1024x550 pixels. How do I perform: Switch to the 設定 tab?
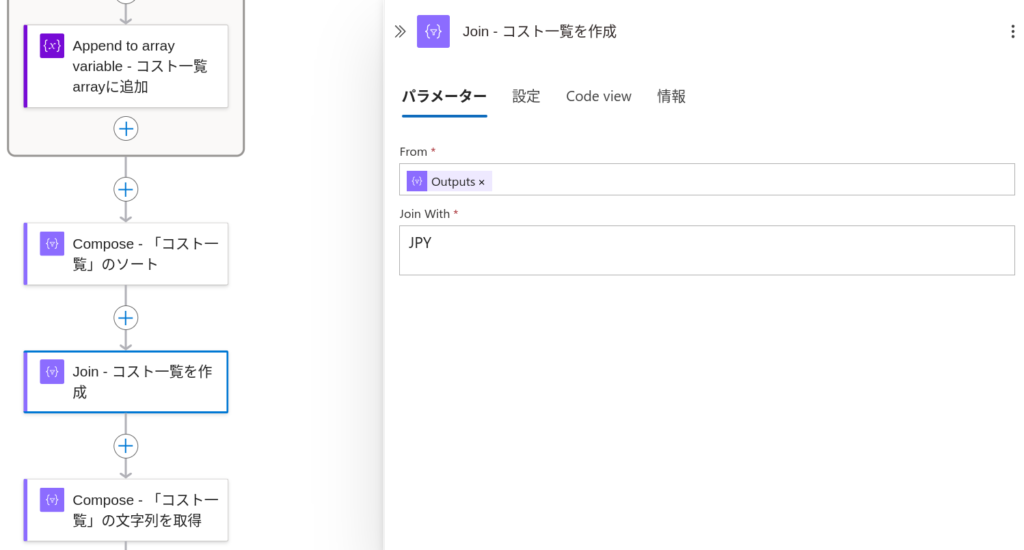pos(526,96)
